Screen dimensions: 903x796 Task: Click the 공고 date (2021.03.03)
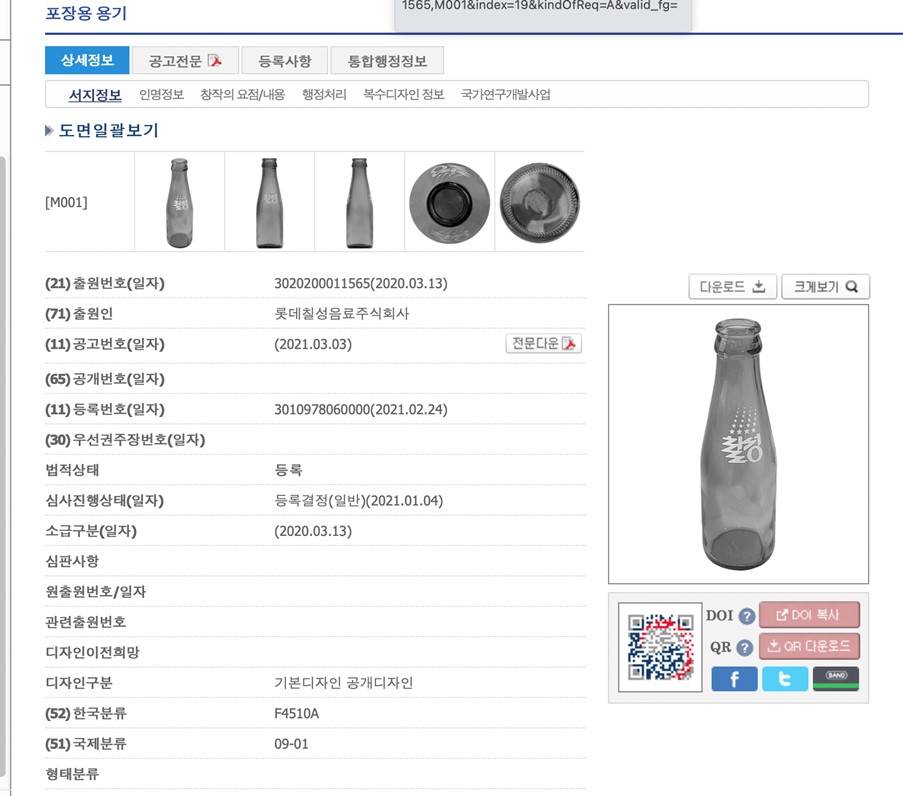(313, 344)
